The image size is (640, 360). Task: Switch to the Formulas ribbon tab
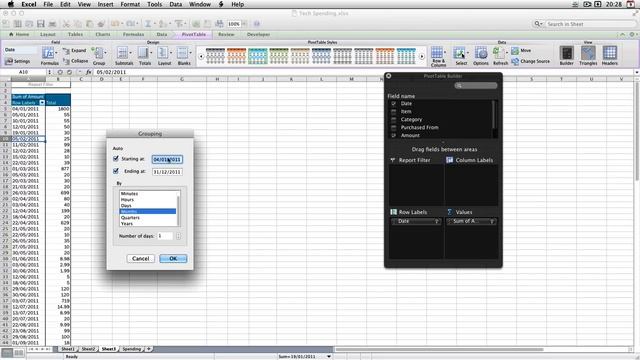tap(133, 35)
